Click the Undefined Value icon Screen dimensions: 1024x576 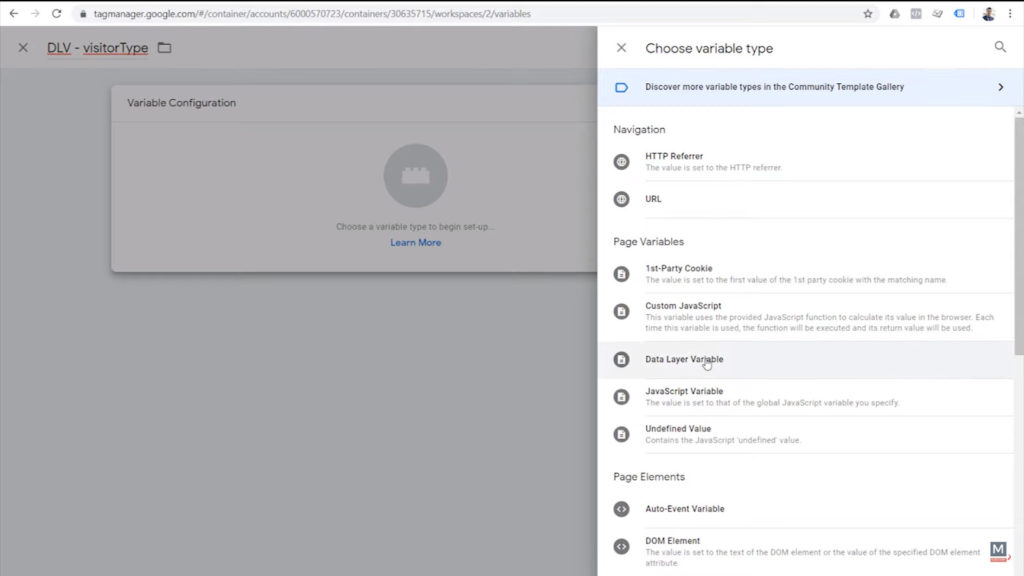coord(621,434)
